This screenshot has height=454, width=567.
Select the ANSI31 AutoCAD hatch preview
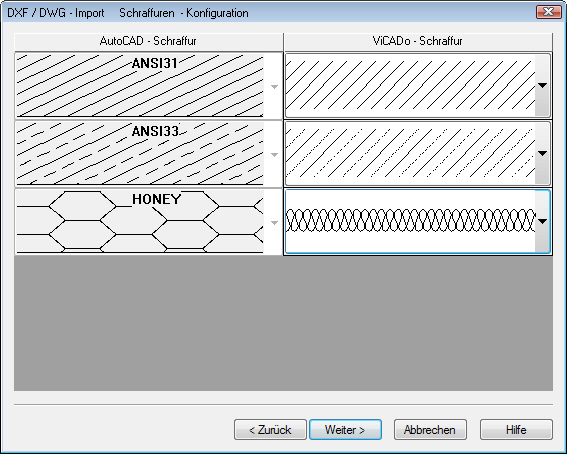coord(140,86)
